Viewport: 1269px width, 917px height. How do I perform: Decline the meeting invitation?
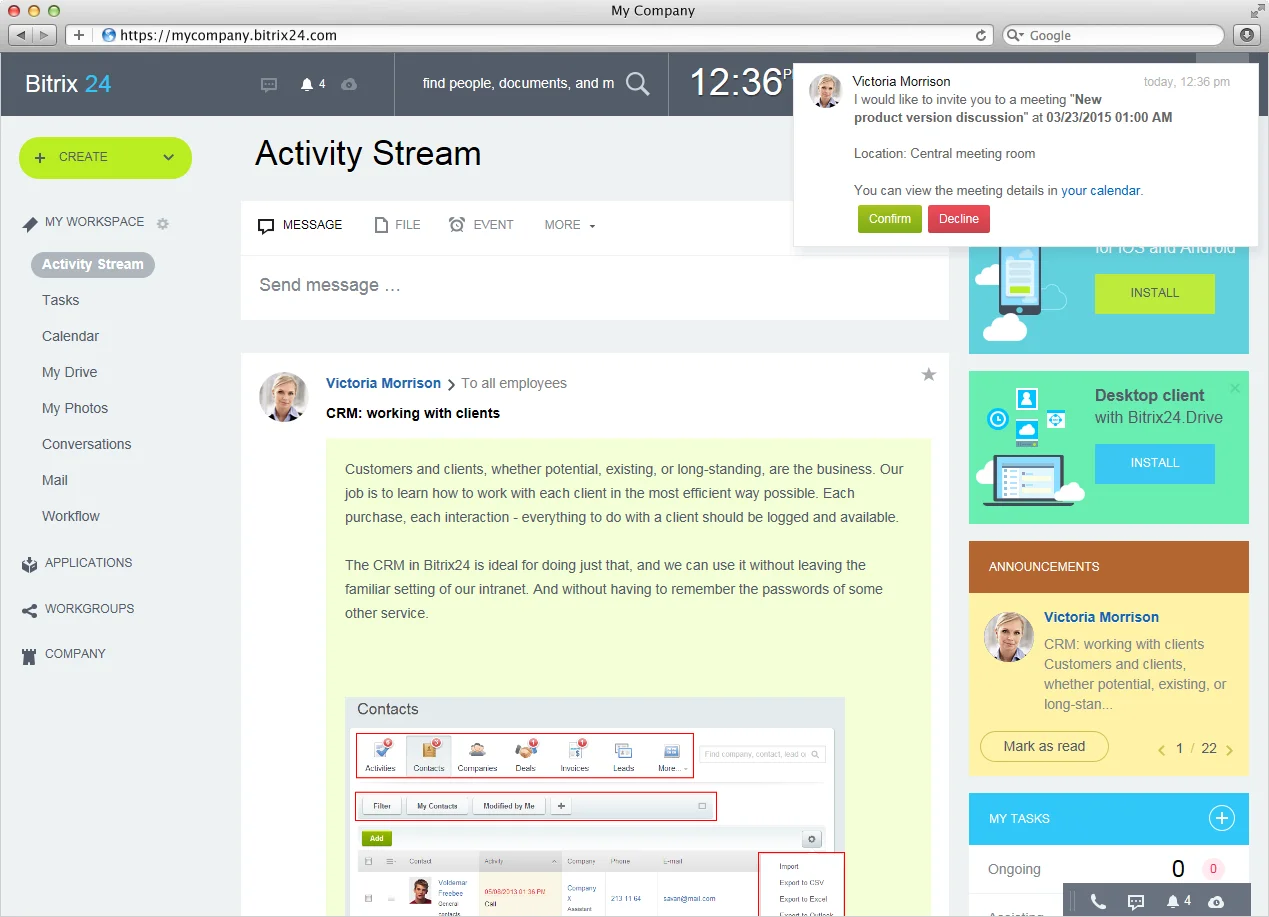pos(958,219)
